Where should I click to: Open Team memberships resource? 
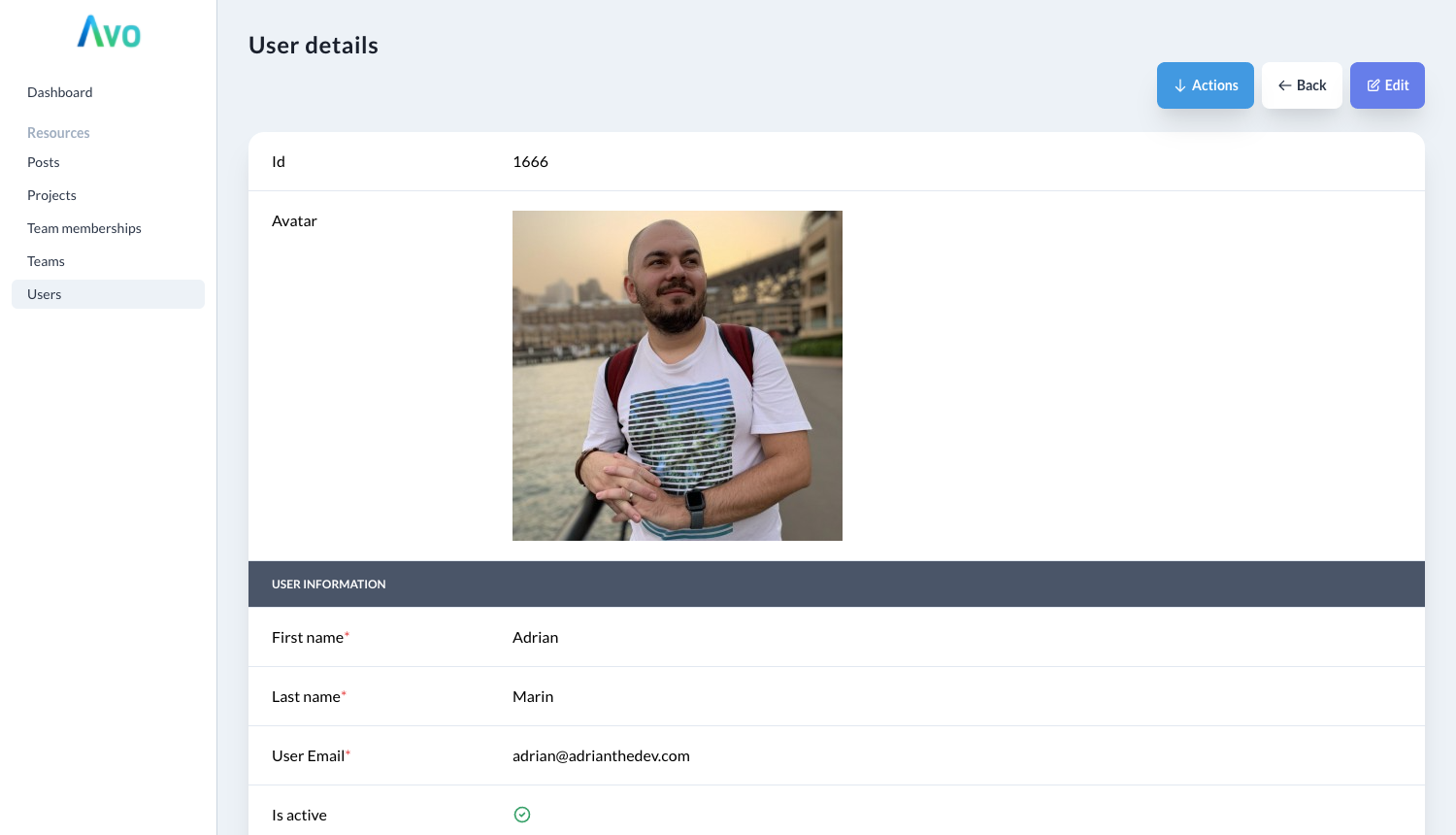(x=84, y=228)
